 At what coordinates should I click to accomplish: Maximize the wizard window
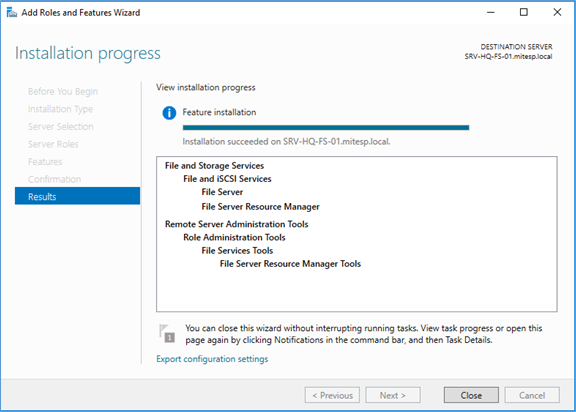coord(524,12)
